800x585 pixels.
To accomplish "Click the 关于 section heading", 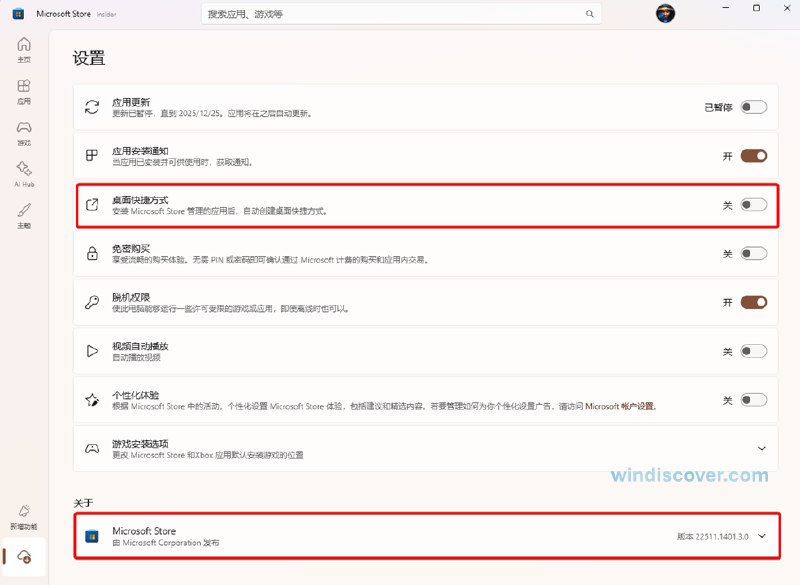I will point(83,503).
